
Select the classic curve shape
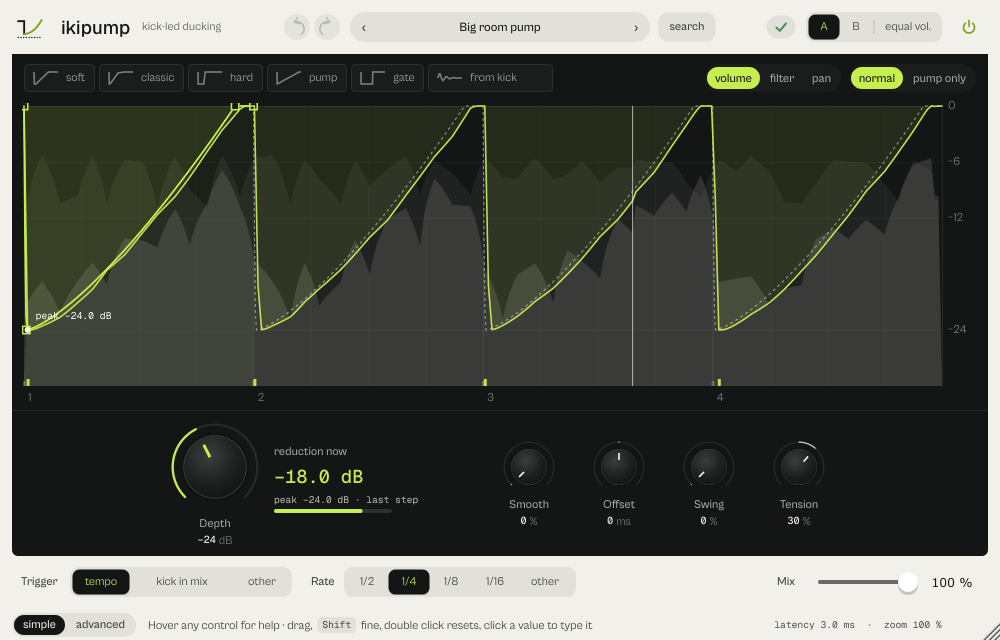(141, 78)
